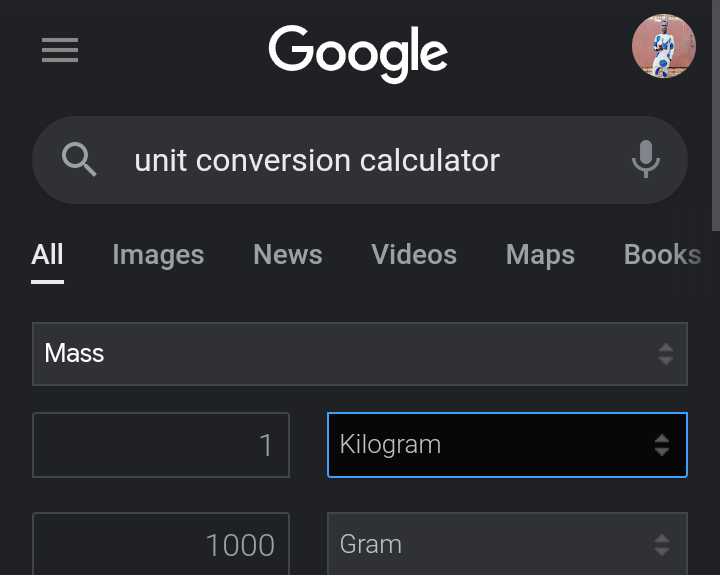Click the Kilogram dropdown up-down arrows
This screenshot has width=720, height=575.
pos(661,445)
